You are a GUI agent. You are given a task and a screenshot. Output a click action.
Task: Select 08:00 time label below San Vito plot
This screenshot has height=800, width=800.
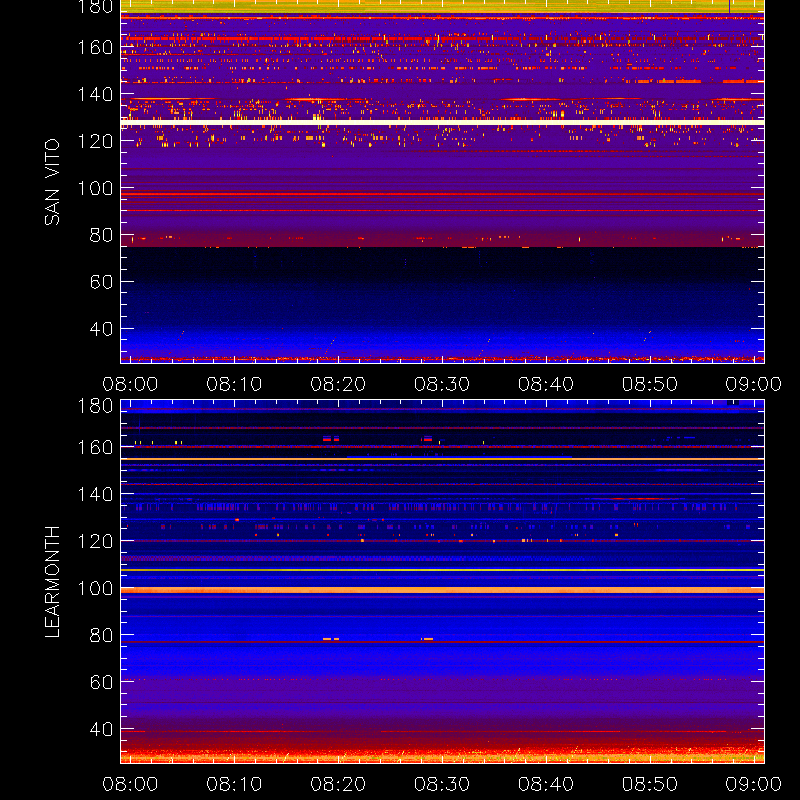[x=130, y=384]
